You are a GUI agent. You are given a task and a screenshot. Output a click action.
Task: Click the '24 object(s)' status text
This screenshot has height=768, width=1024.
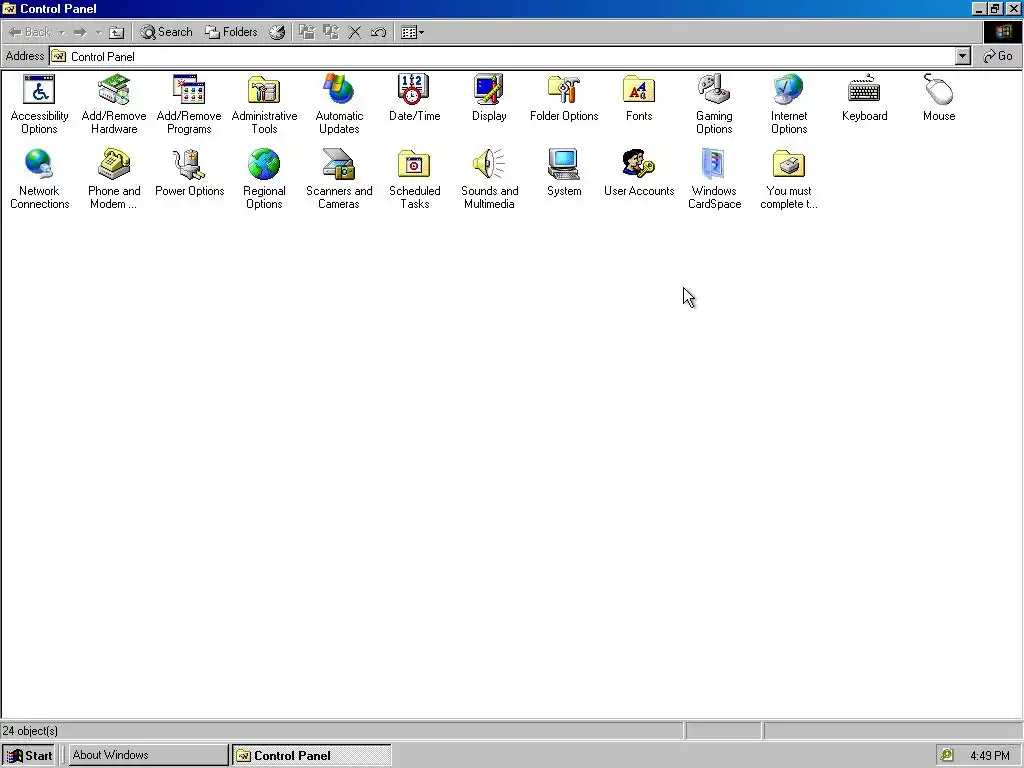tap(30, 731)
